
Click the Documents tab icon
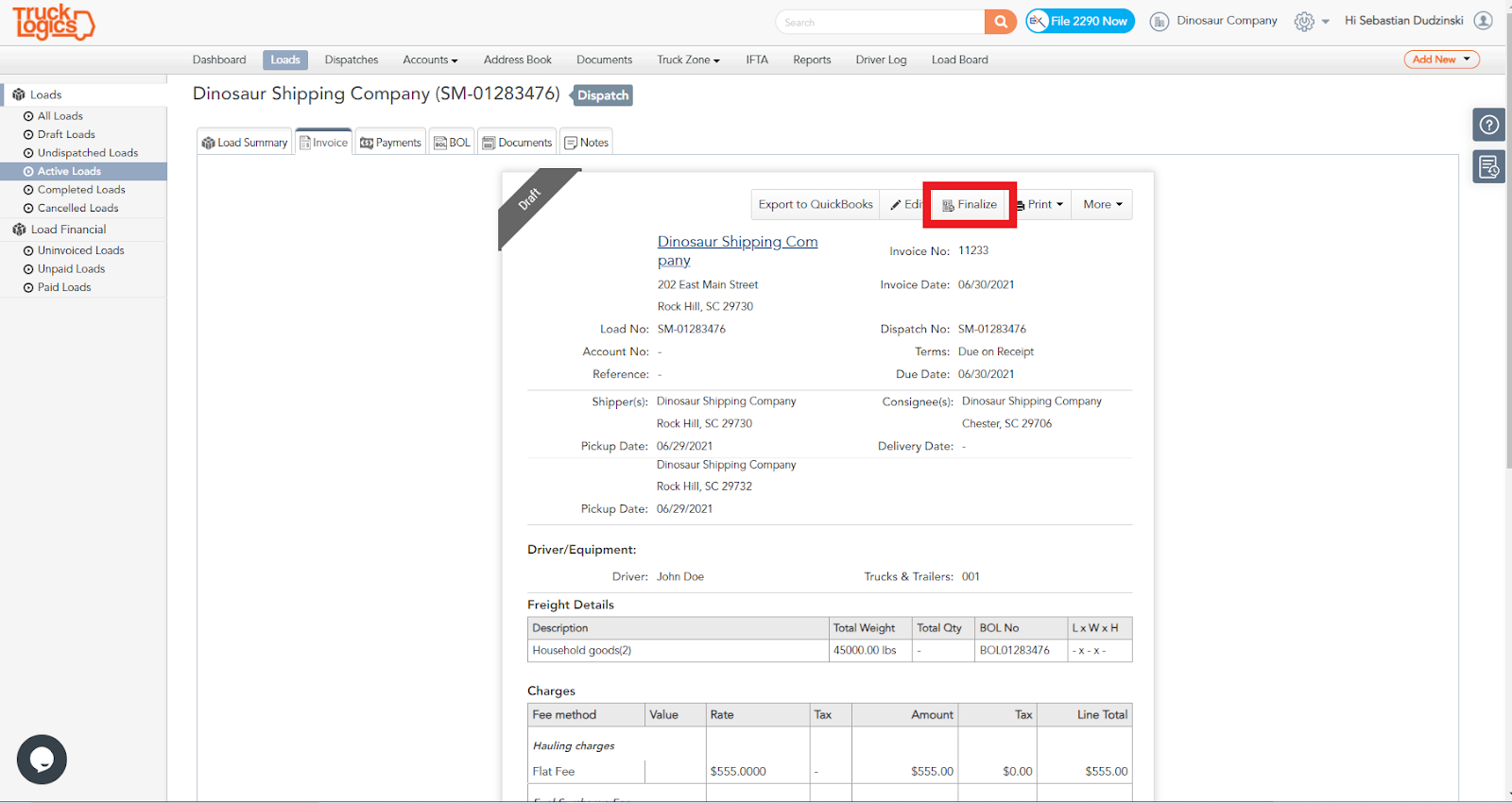click(489, 143)
